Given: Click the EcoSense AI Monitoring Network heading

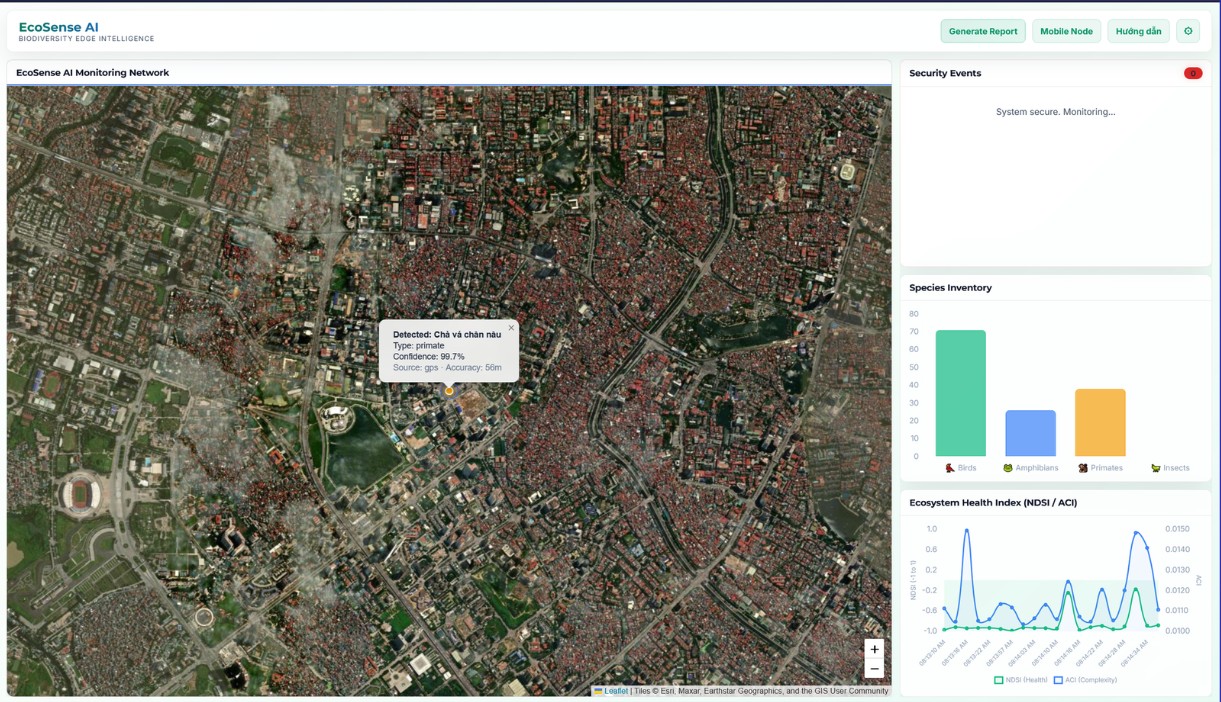Looking at the screenshot, I should pos(92,73).
